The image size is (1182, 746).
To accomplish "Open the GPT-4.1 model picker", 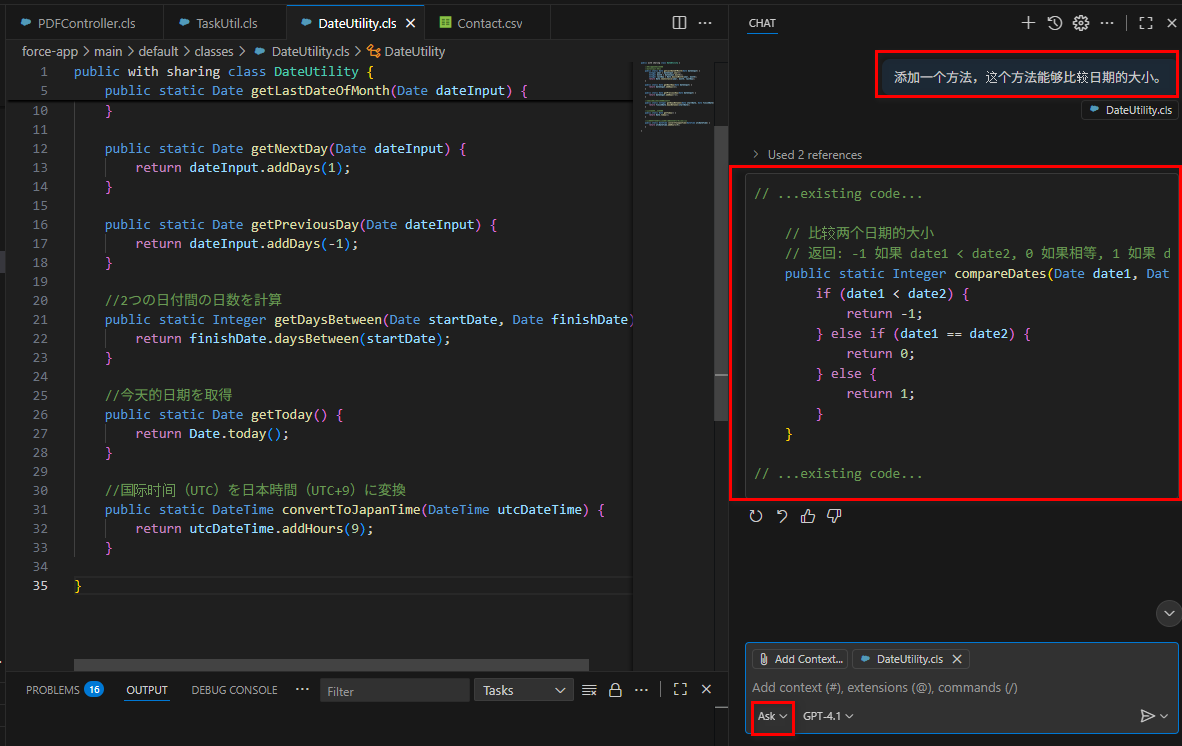I will coord(828,716).
